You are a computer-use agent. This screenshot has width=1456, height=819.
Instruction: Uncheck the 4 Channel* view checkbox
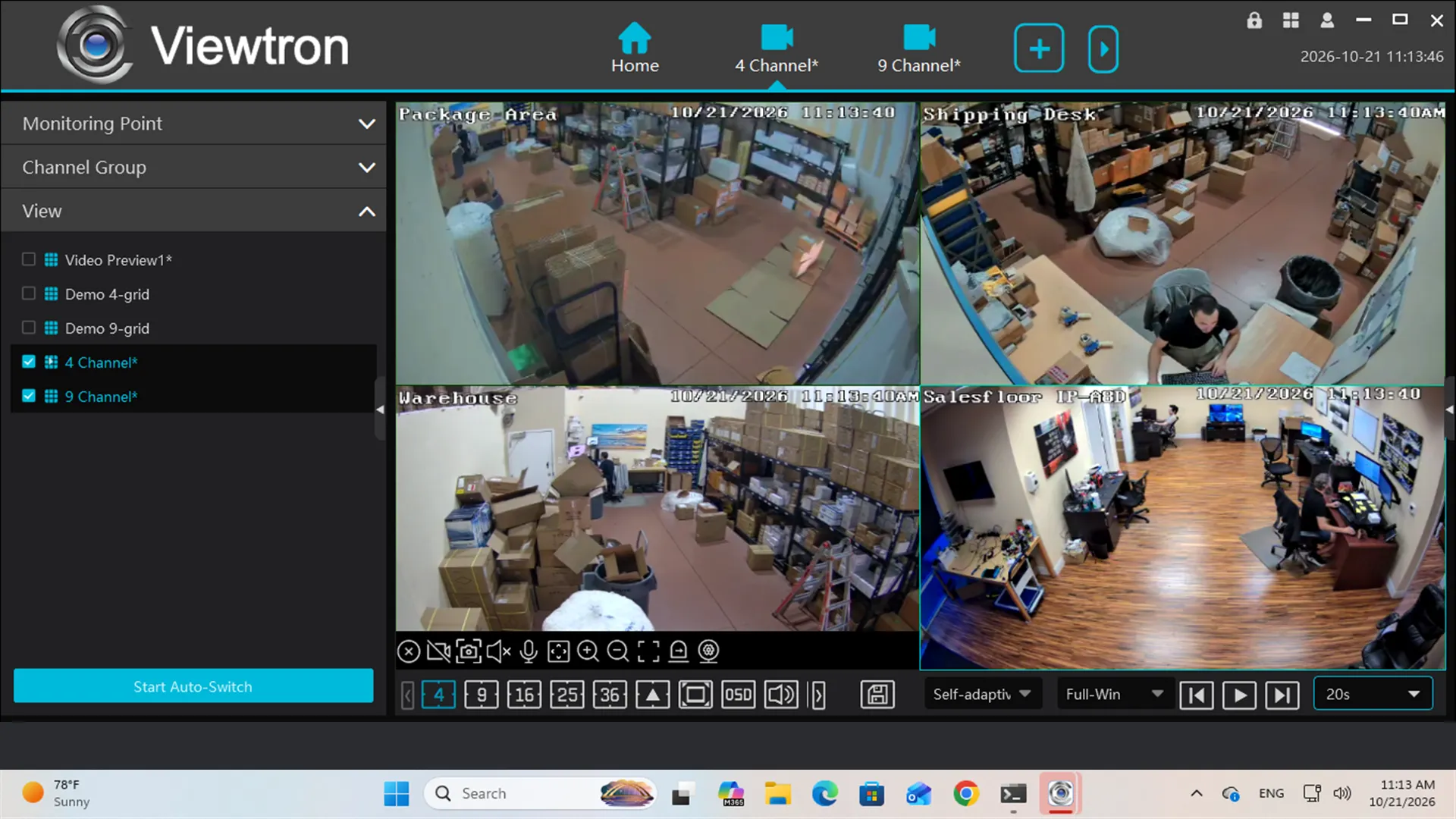click(29, 362)
